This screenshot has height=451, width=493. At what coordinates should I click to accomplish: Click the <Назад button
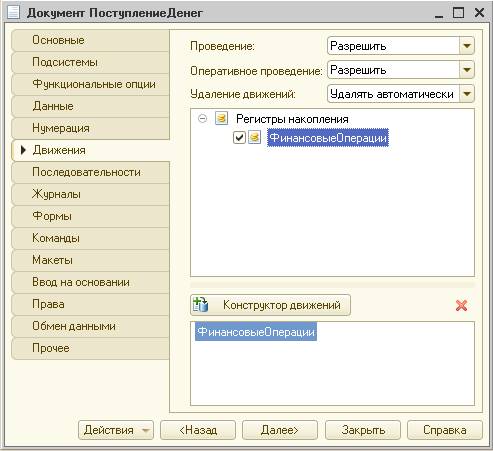pos(198,430)
